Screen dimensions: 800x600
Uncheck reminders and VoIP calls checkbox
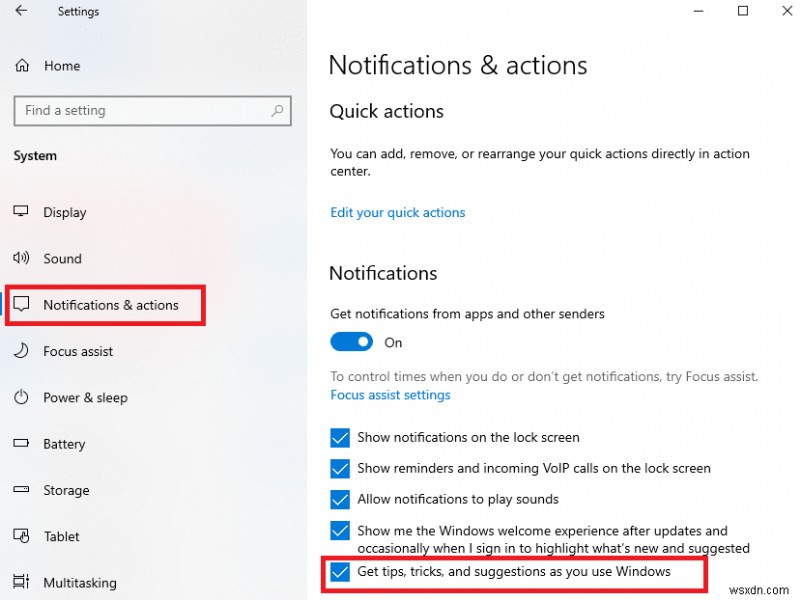point(340,468)
